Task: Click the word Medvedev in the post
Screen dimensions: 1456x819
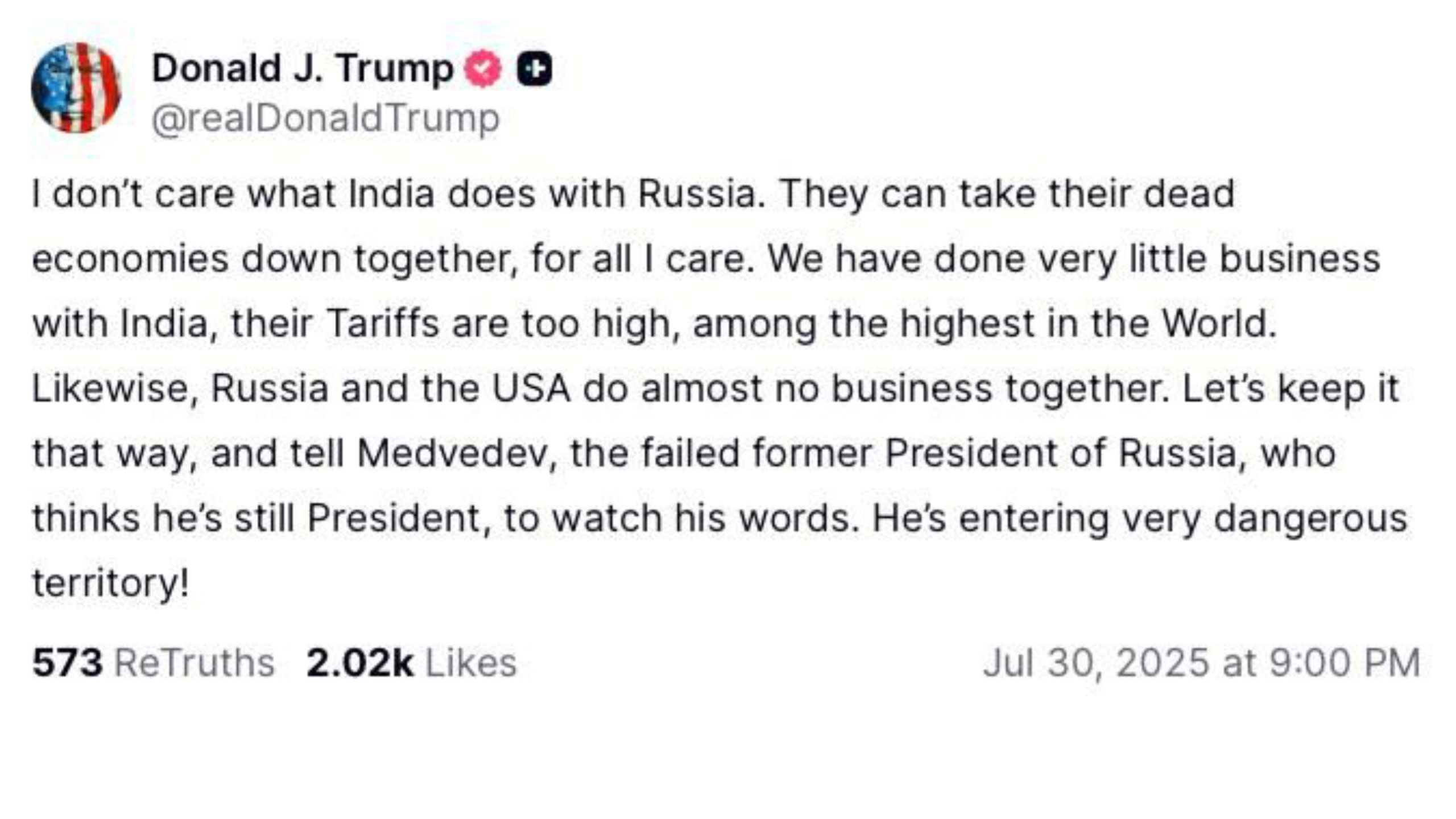Action: tap(452, 453)
